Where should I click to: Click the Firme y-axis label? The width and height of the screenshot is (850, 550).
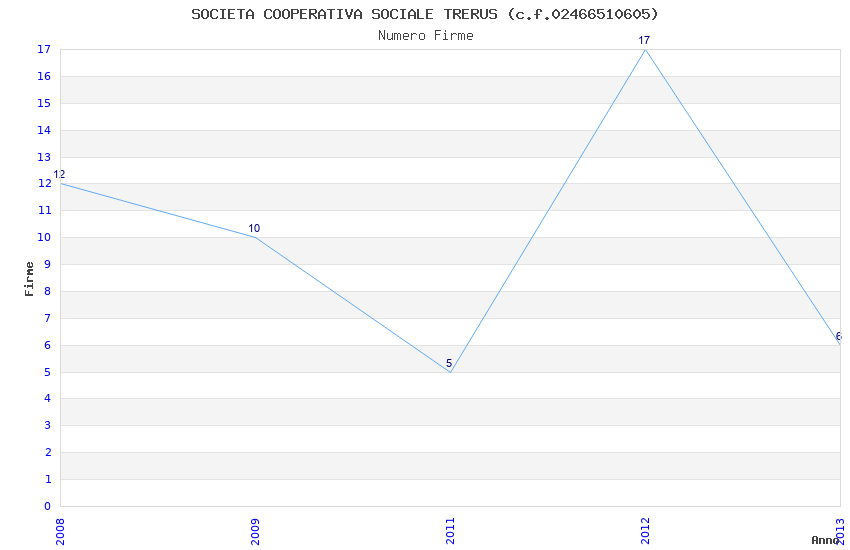[x=29, y=279]
